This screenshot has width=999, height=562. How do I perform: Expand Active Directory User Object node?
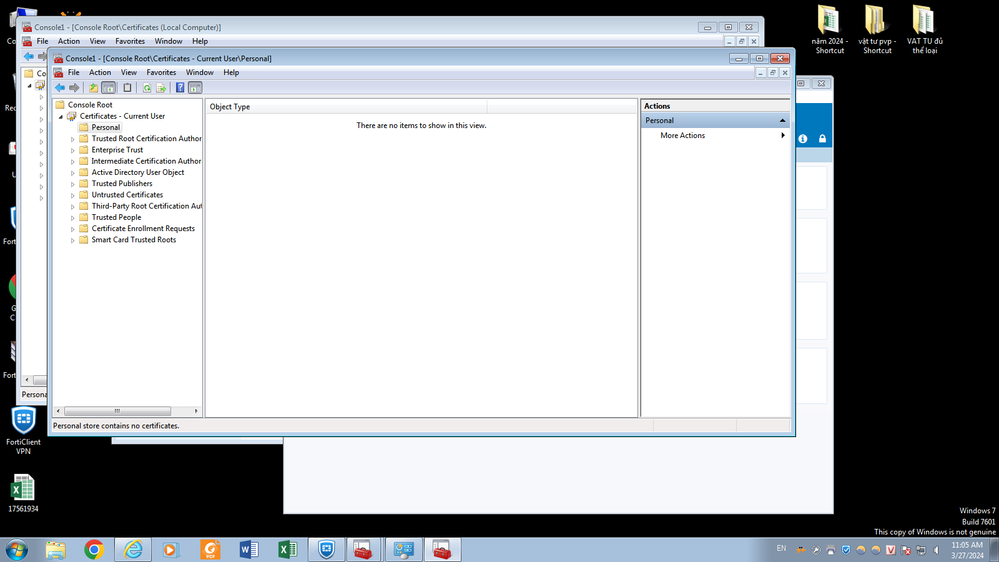(x=73, y=173)
